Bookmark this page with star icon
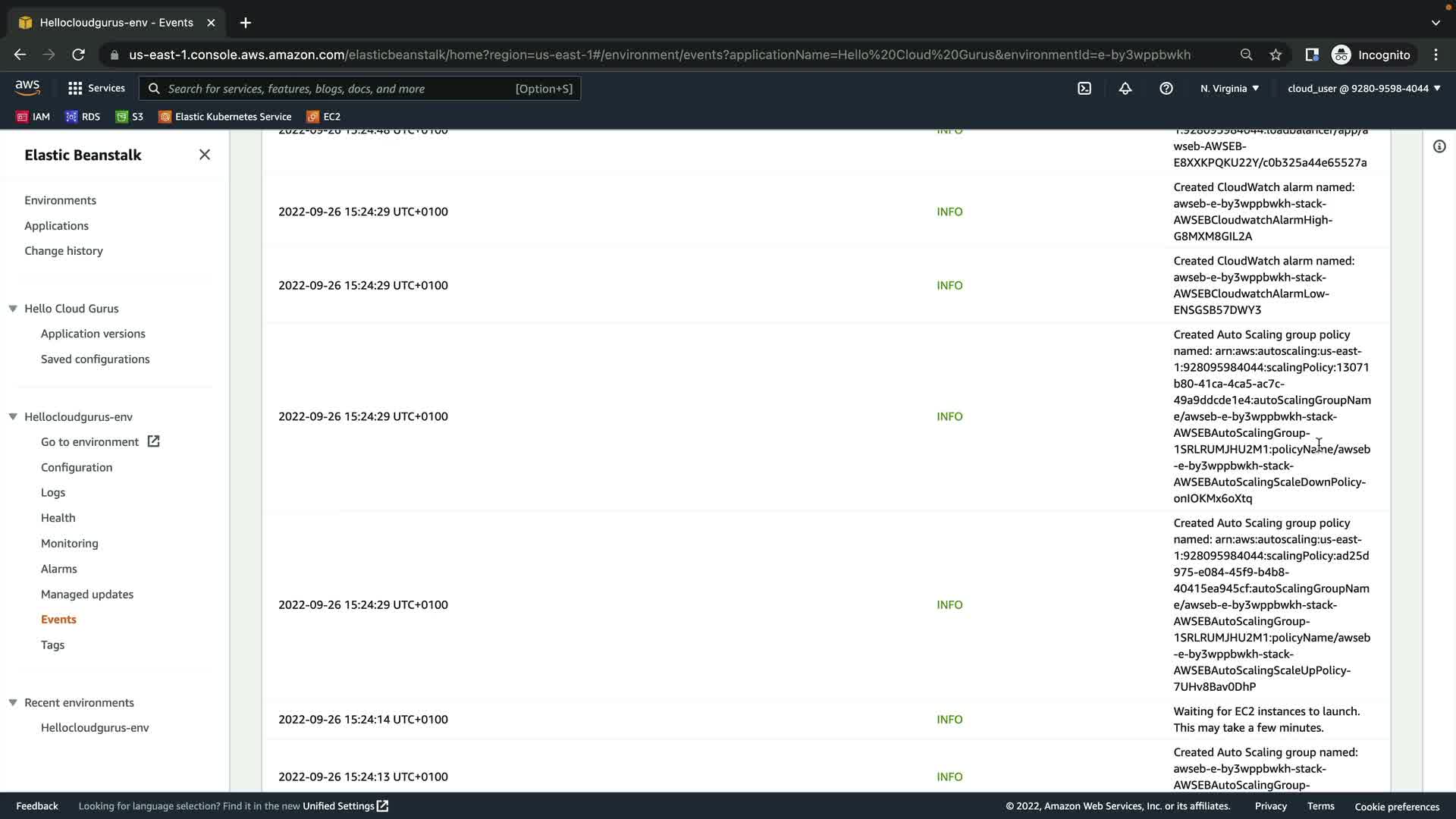Viewport: 1456px width, 819px height. 1276,55
